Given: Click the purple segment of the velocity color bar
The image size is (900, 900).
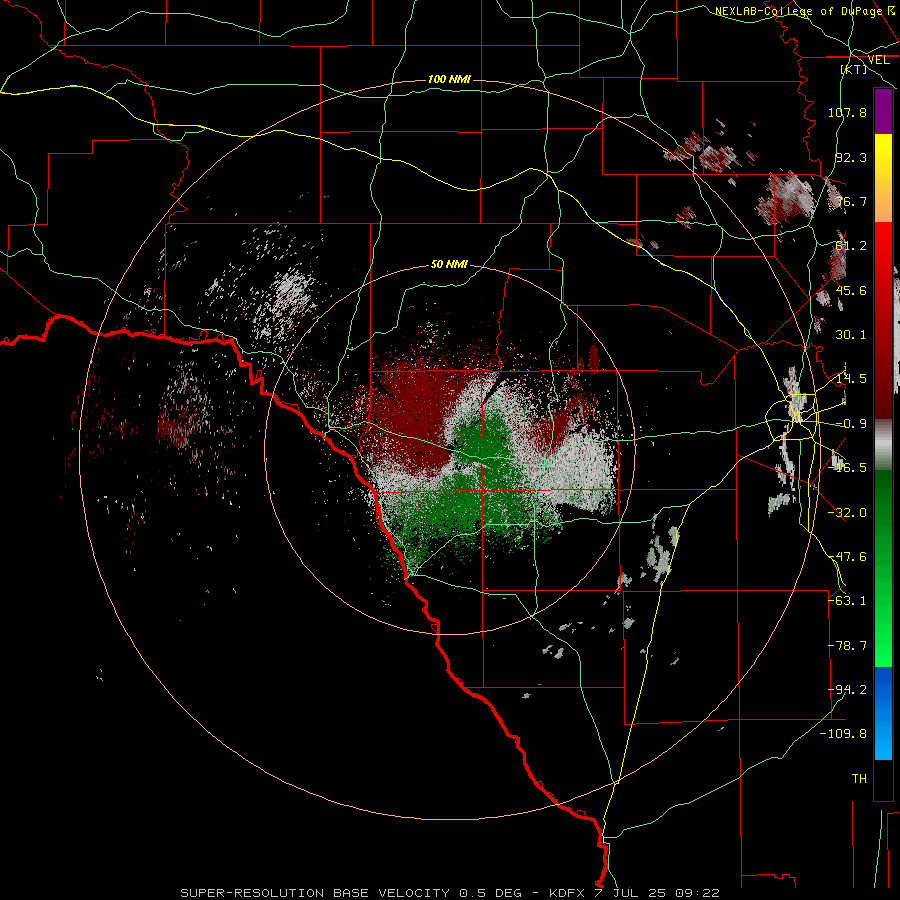Looking at the screenshot, I should coord(883,111).
